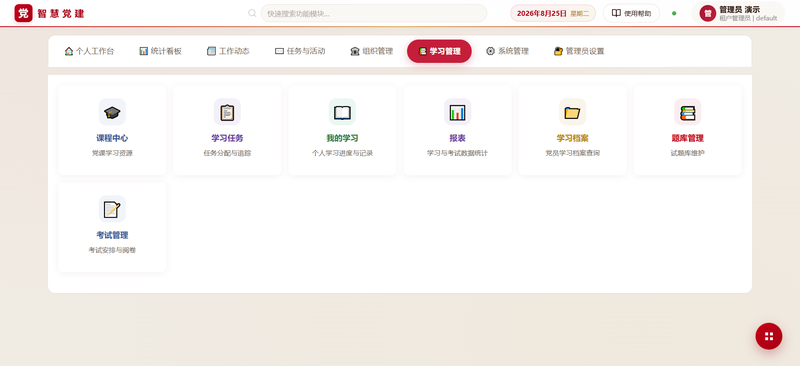Switch to 任务与活动 tab
This screenshot has height=366, width=800.
tap(300, 51)
